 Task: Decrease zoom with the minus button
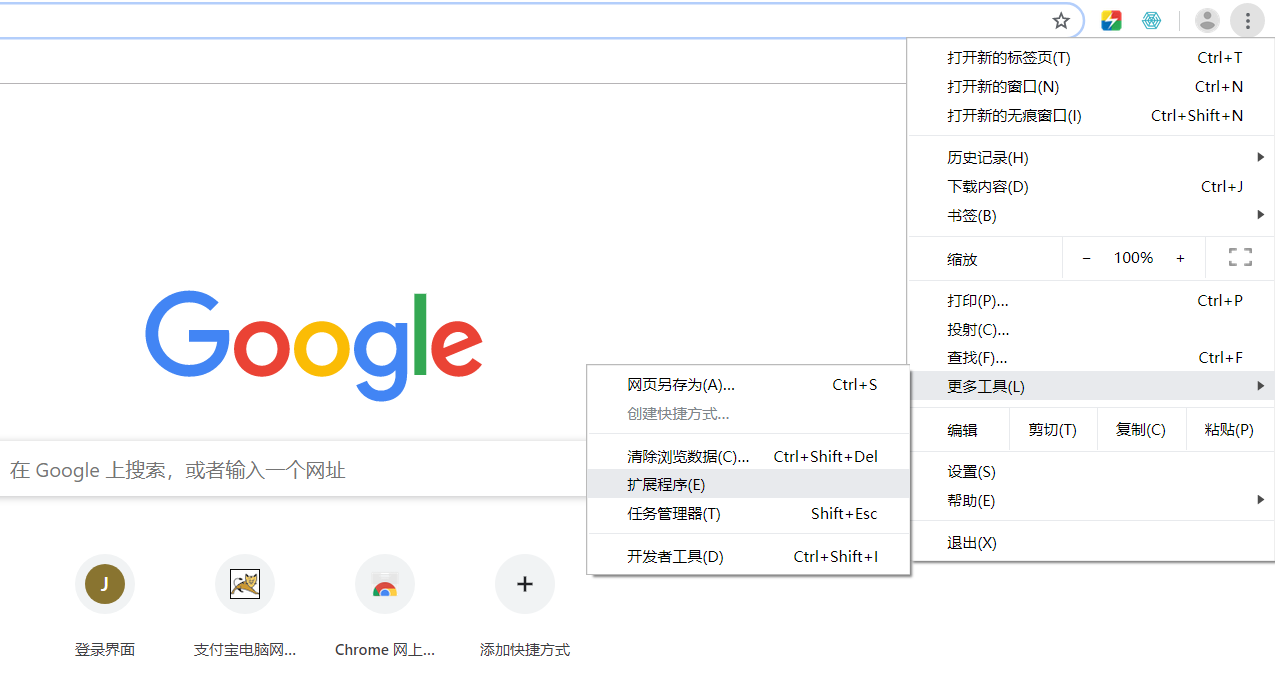[1087, 258]
